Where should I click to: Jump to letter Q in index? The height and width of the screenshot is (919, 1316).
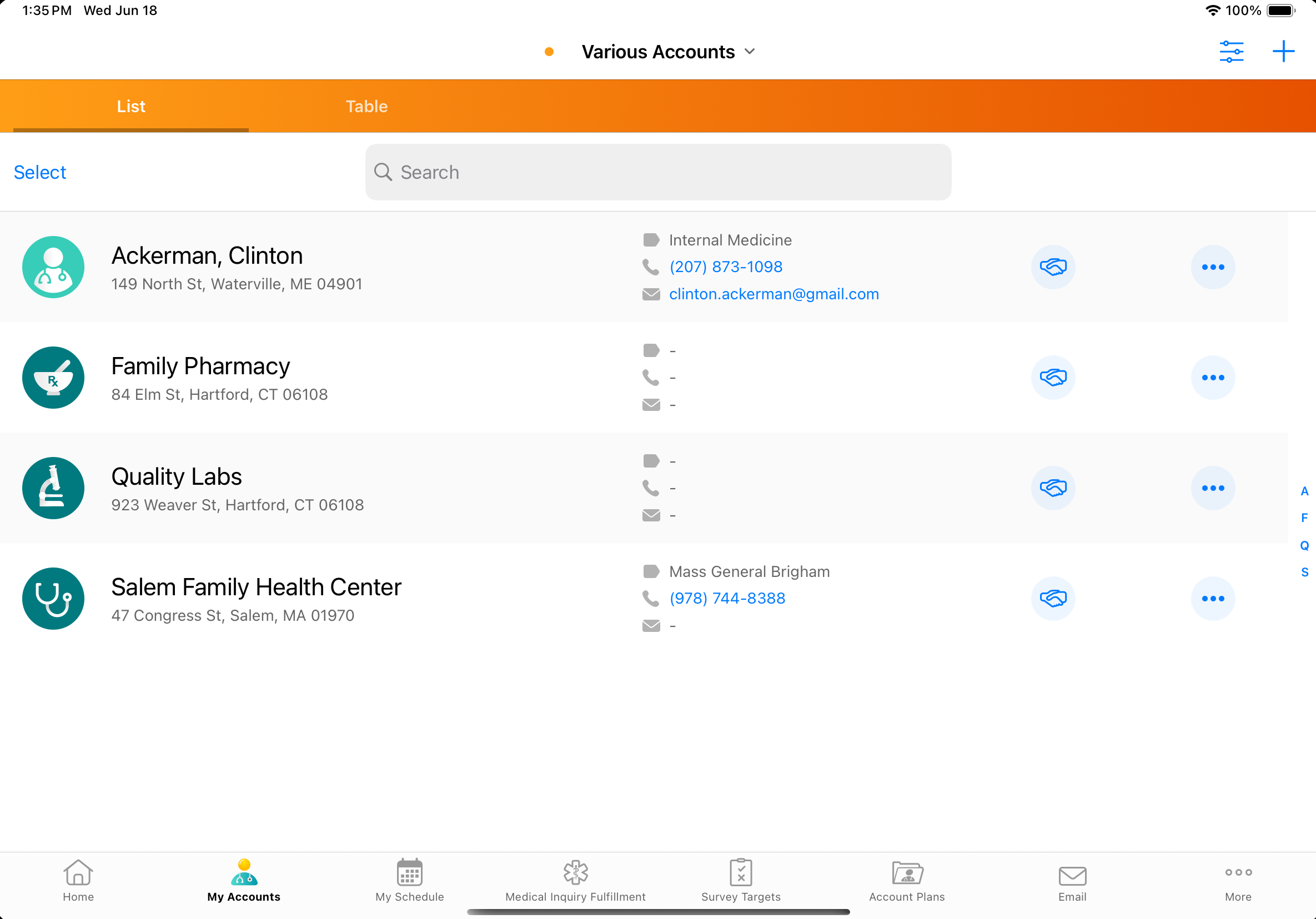pos(1304,545)
